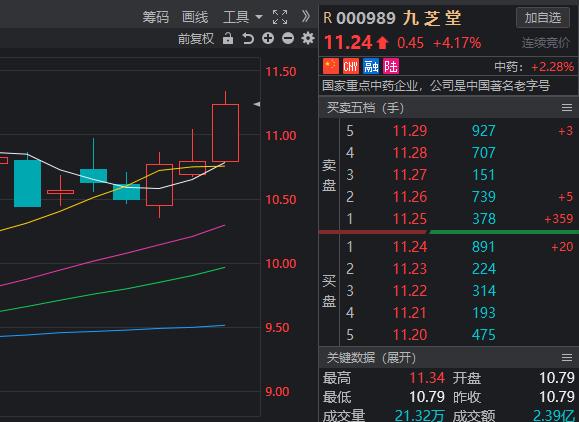Click the blue long-term moving average line
Image resolution: width=579 pixels, height=422 pixels.
click(113, 331)
